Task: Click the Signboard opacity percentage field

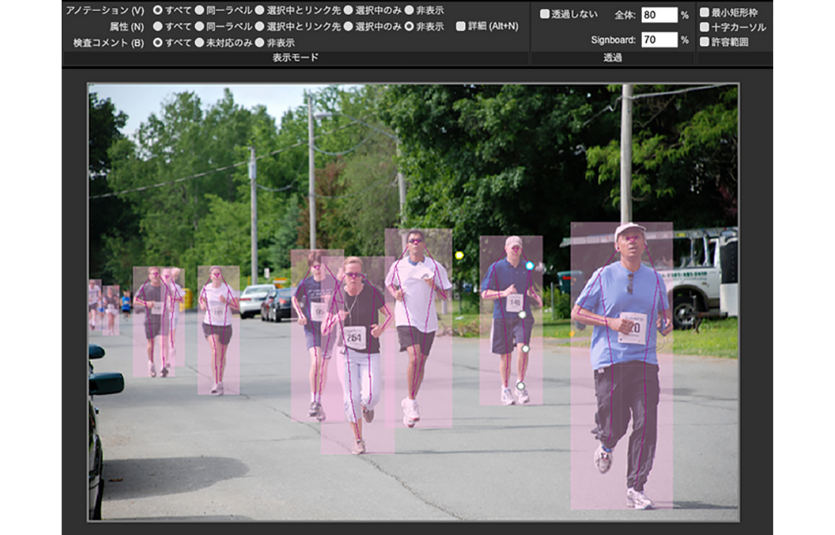Action: (658, 40)
